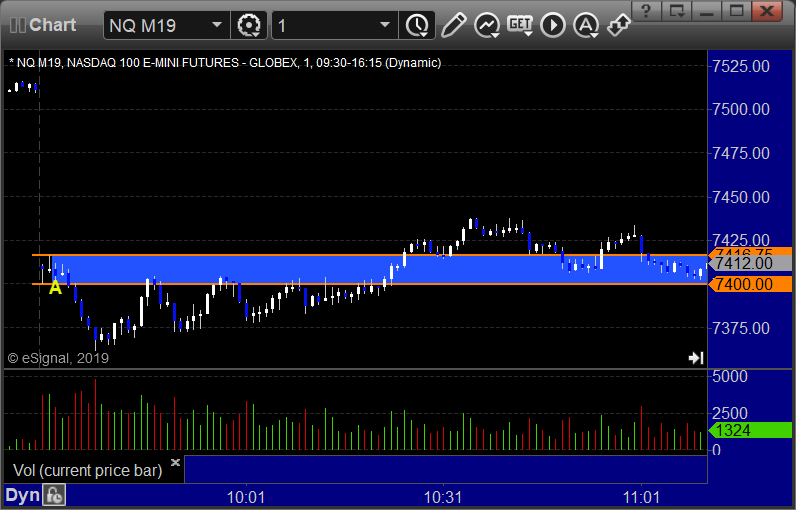Open the window options dropdown icon
This screenshot has width=796, height=510.
coord(677,10)
